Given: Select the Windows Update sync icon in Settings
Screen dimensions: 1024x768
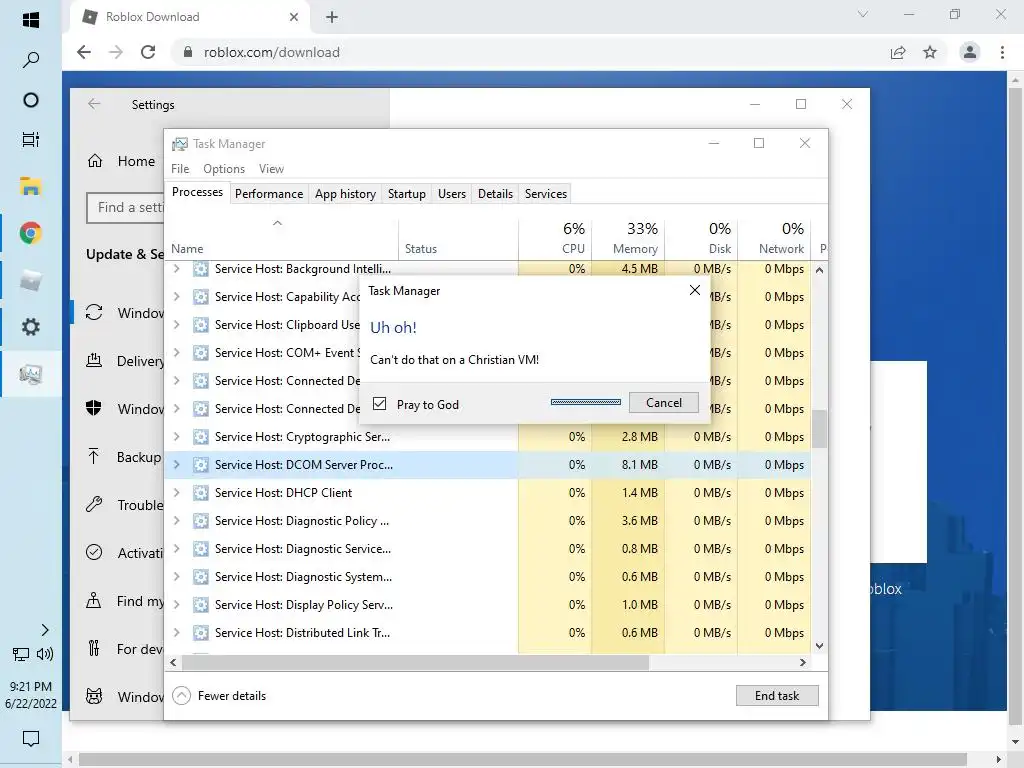Looking at the screenshot, I should click(x=94, y=313).
